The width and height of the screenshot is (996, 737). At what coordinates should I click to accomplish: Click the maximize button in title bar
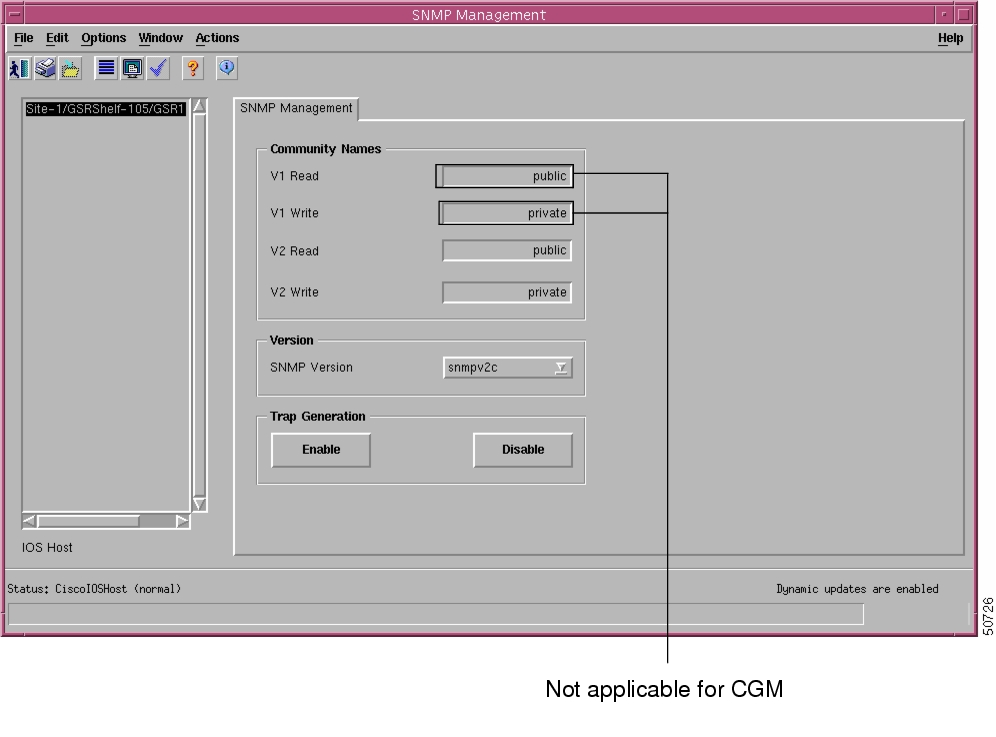pos(964,14)
